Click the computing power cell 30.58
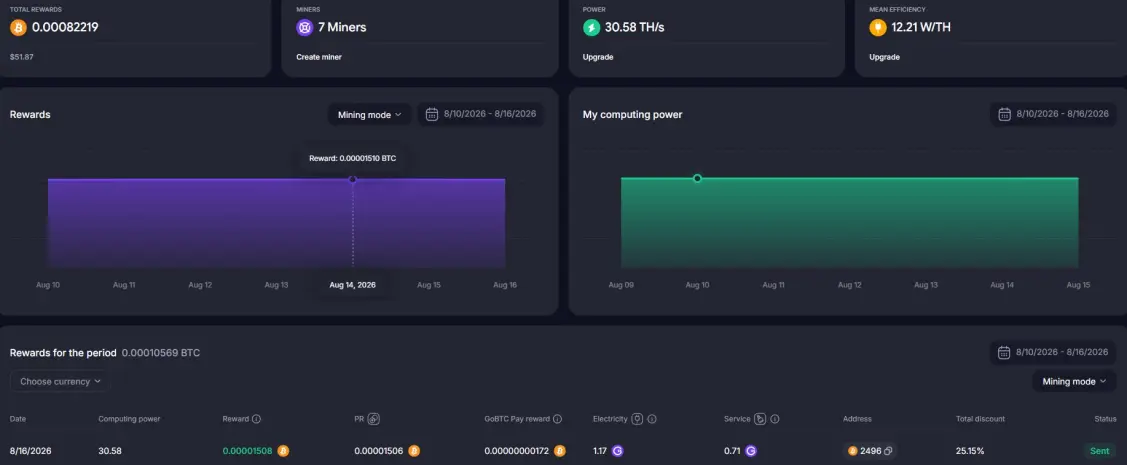The image size is (1127, 465). [x=110, y=451]
